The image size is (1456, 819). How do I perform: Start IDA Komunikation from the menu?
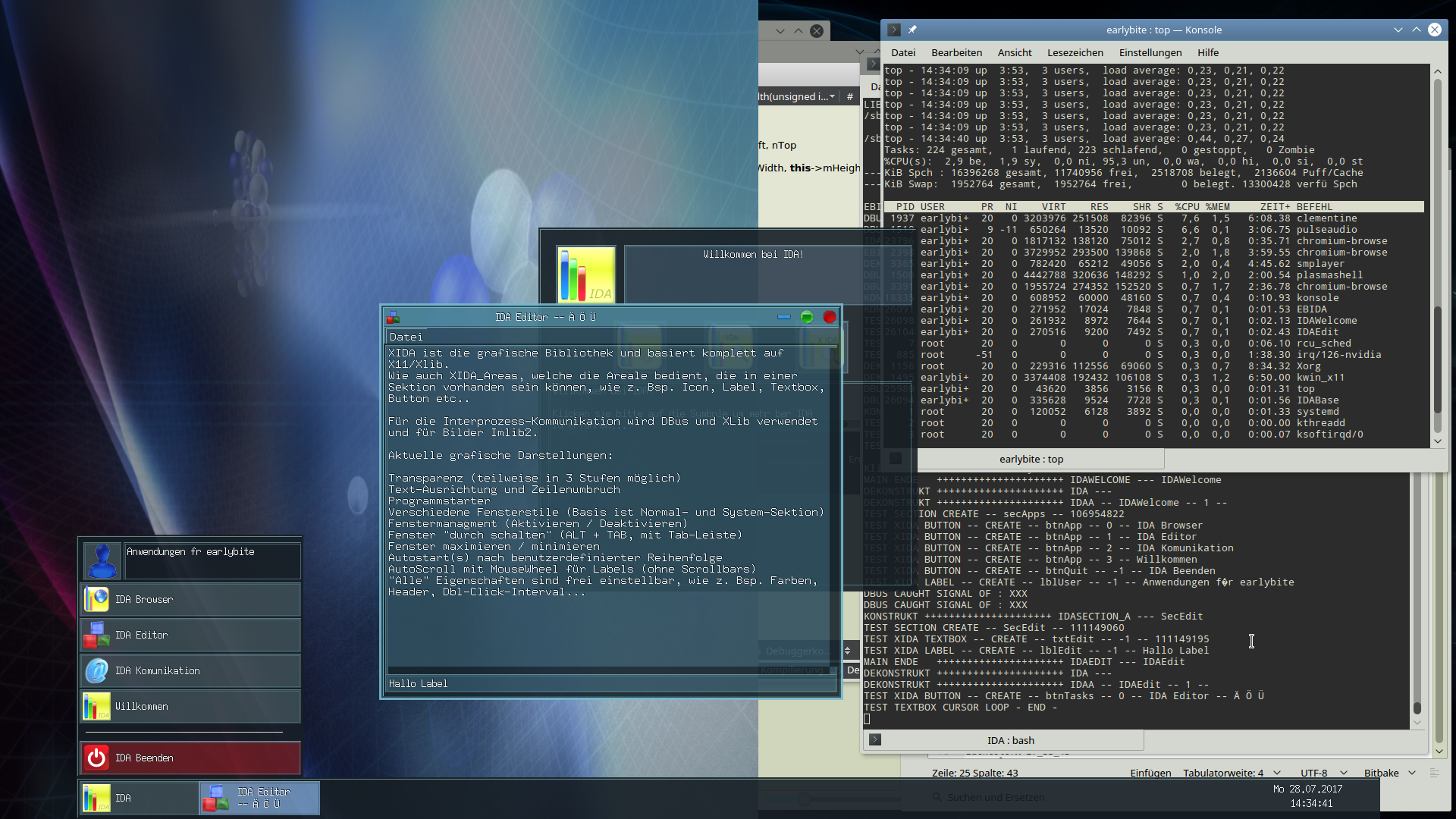click(x=190, y=670)
